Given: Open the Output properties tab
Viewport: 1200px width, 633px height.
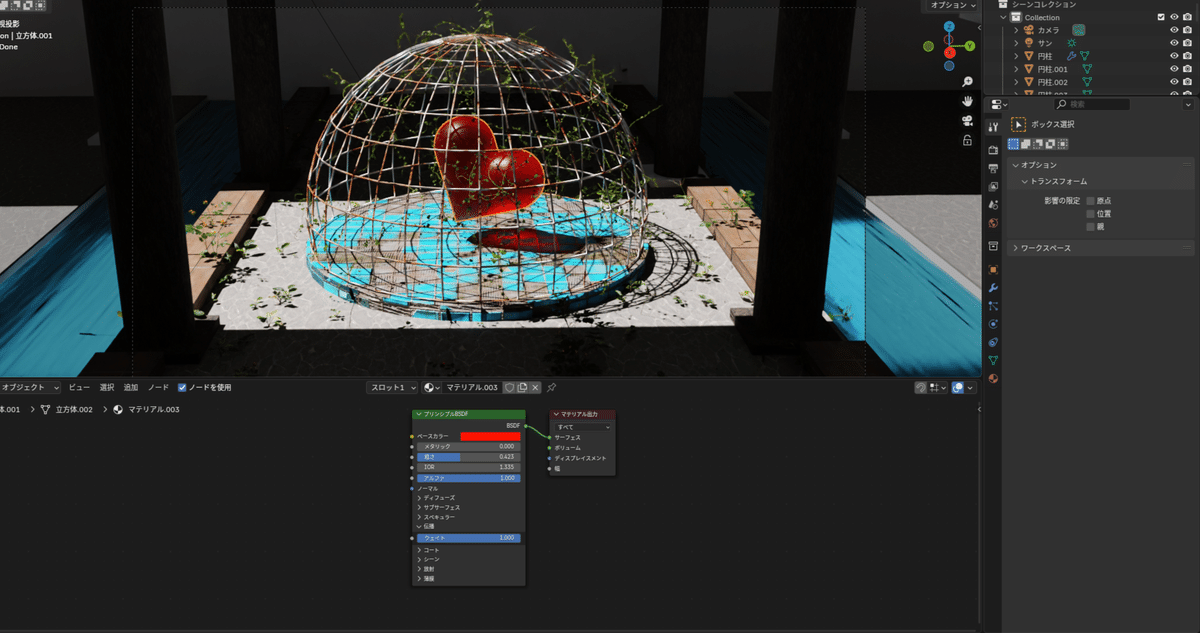Looking at the screenshot, I should [993, 168].
